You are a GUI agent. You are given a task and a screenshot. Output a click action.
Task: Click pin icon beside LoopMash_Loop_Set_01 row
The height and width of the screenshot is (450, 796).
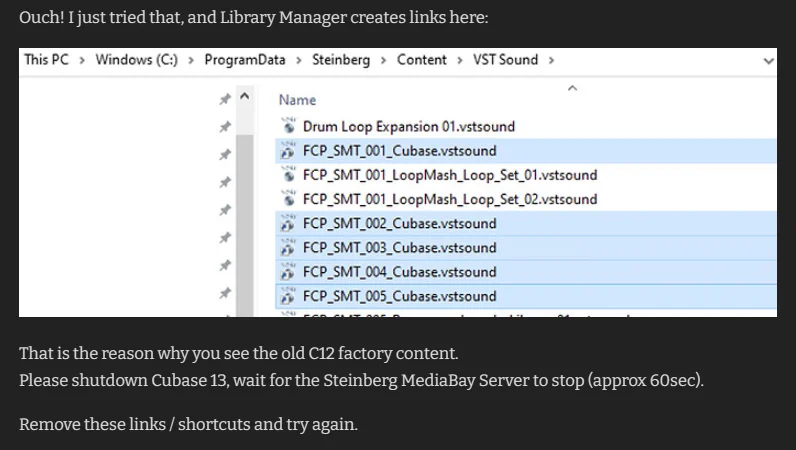(225, 182)
